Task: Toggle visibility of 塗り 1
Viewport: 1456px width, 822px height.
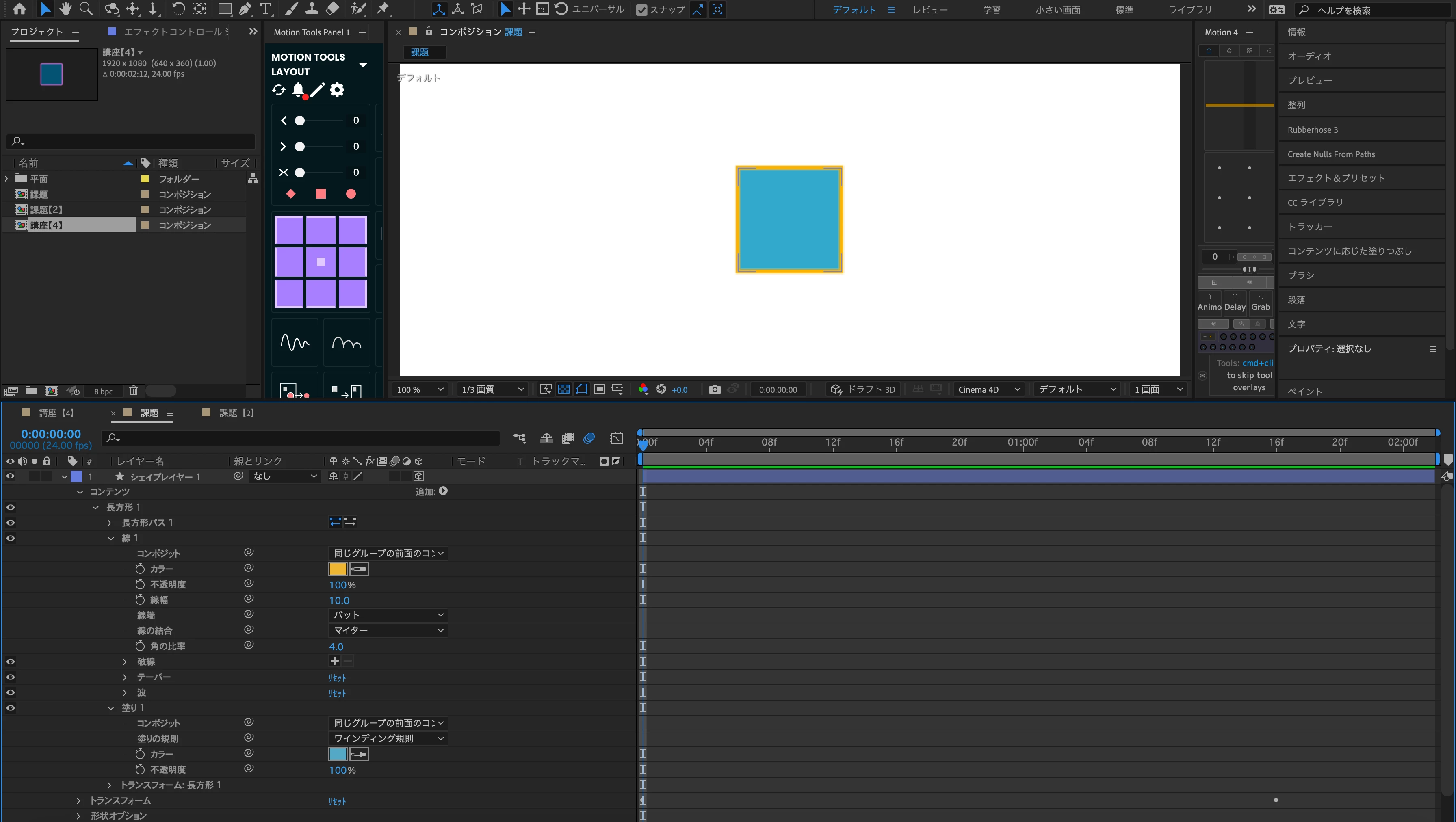Action: 10,707
